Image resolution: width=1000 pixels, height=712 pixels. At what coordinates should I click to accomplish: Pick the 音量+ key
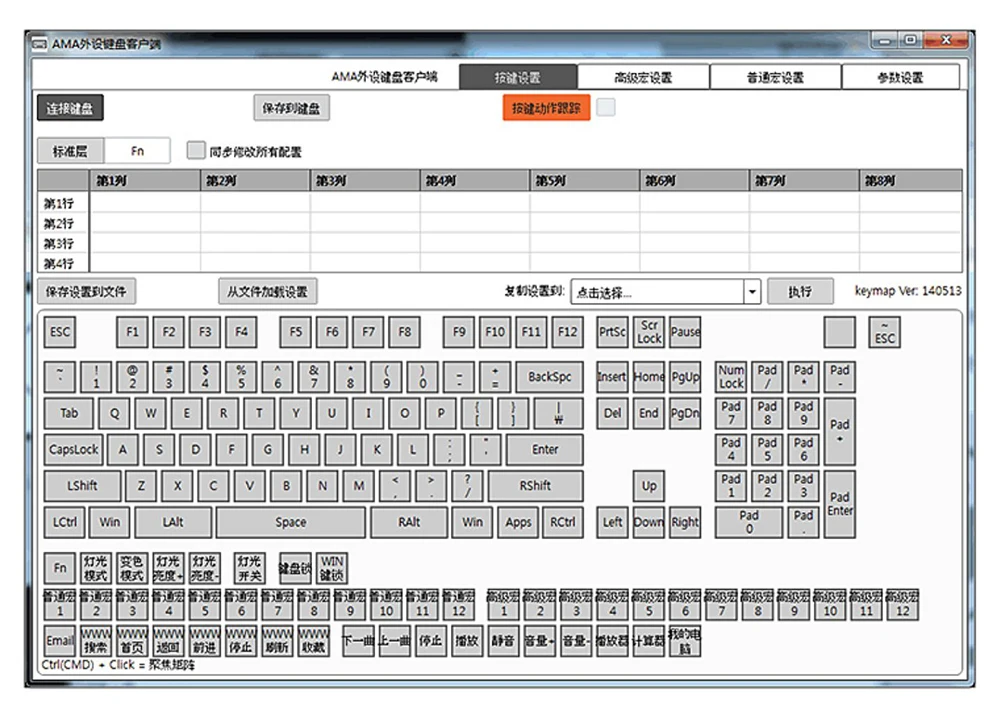[x=540, y=640]
